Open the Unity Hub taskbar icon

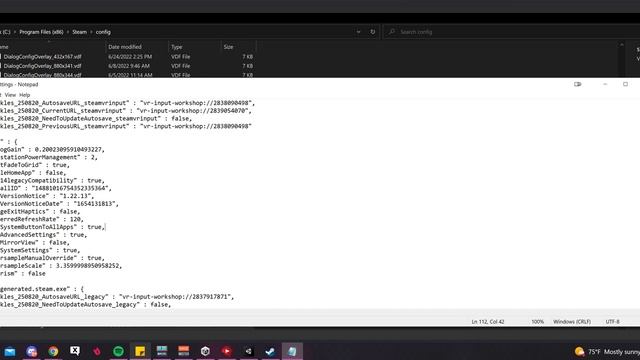pos(205,351)
